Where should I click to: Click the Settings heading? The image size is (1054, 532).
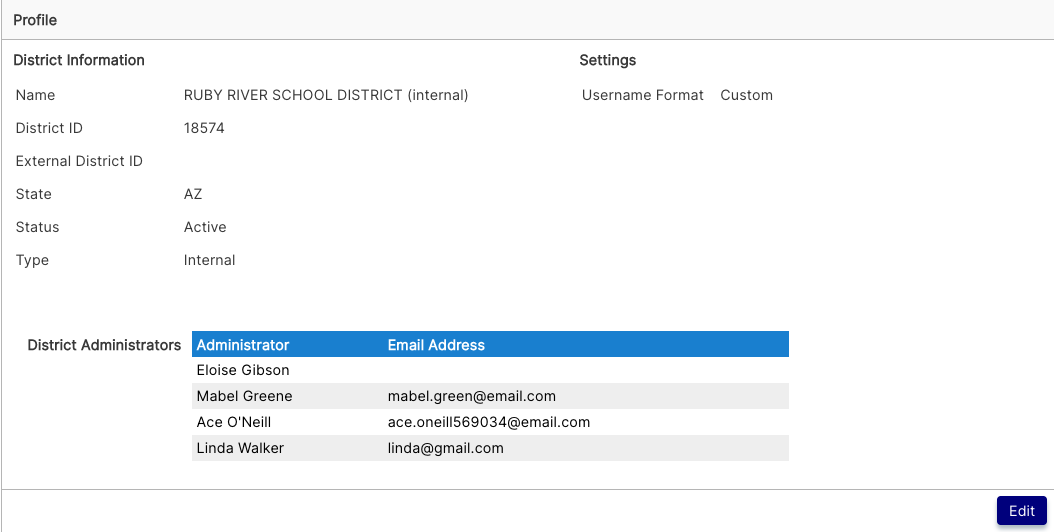[608, 60]
